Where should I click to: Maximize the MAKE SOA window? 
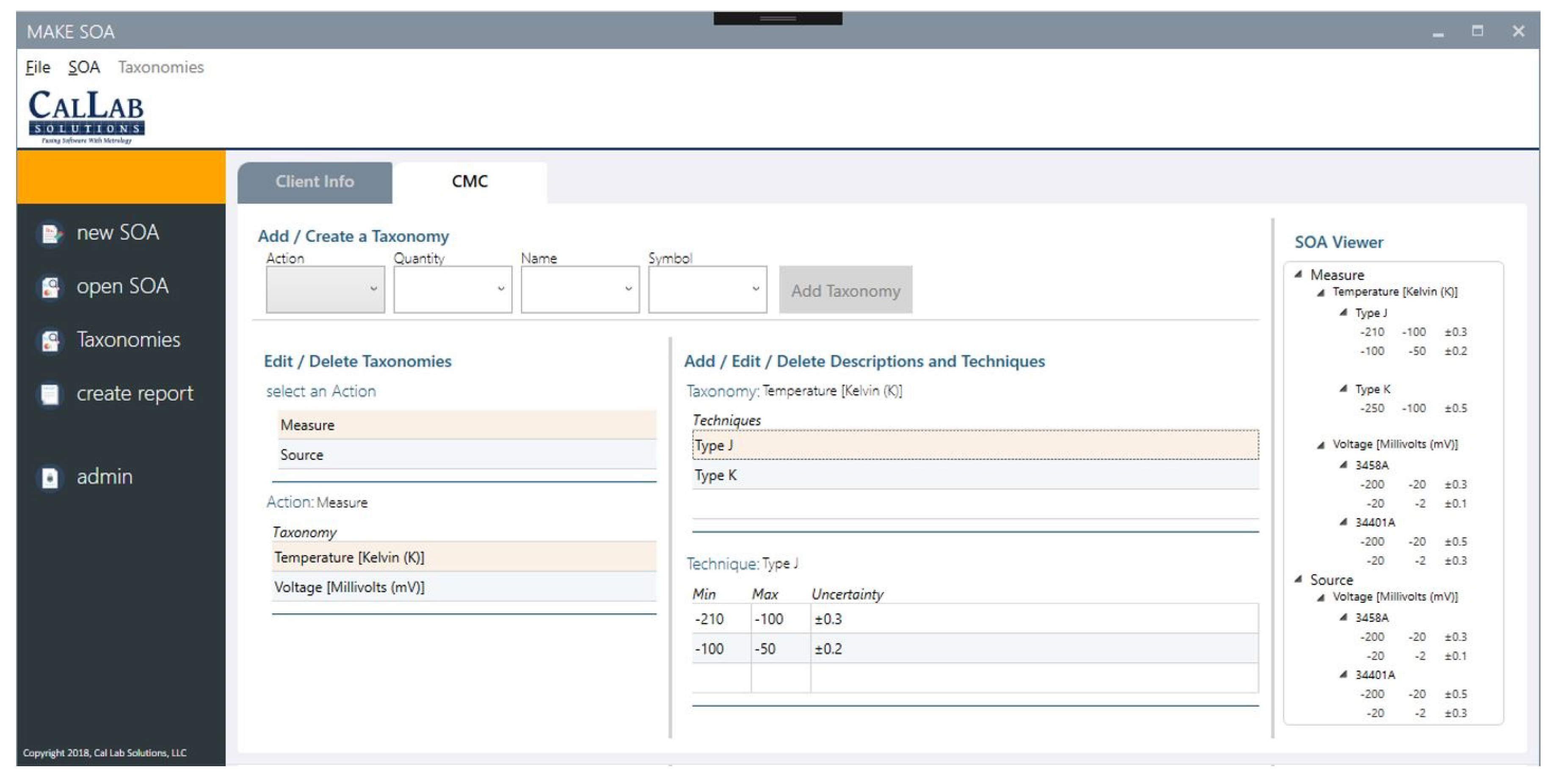coord(1477,31)
